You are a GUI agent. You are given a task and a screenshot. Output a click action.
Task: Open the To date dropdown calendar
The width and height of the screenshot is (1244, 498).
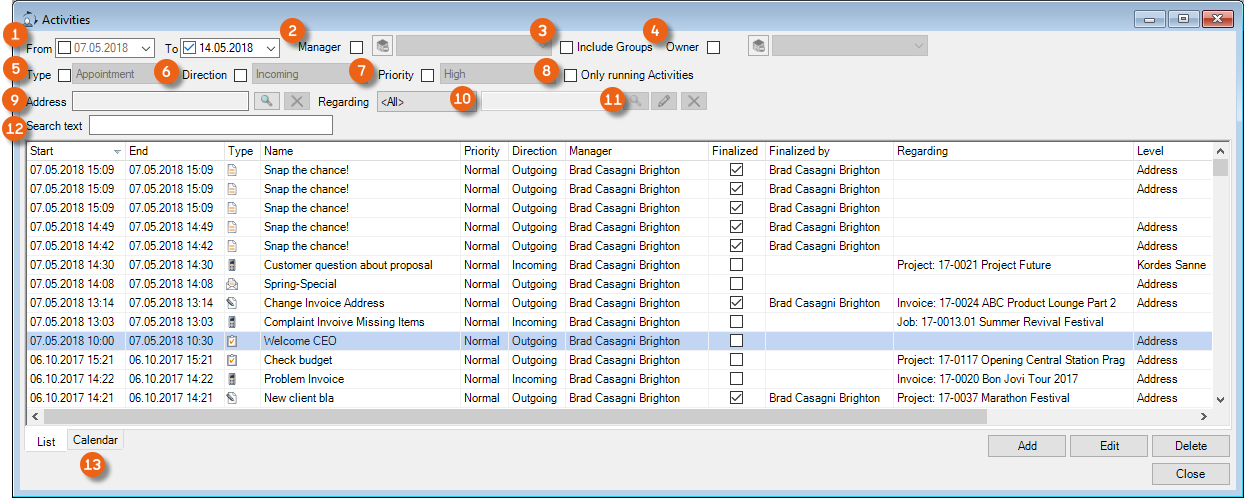[x=271, y=47]
